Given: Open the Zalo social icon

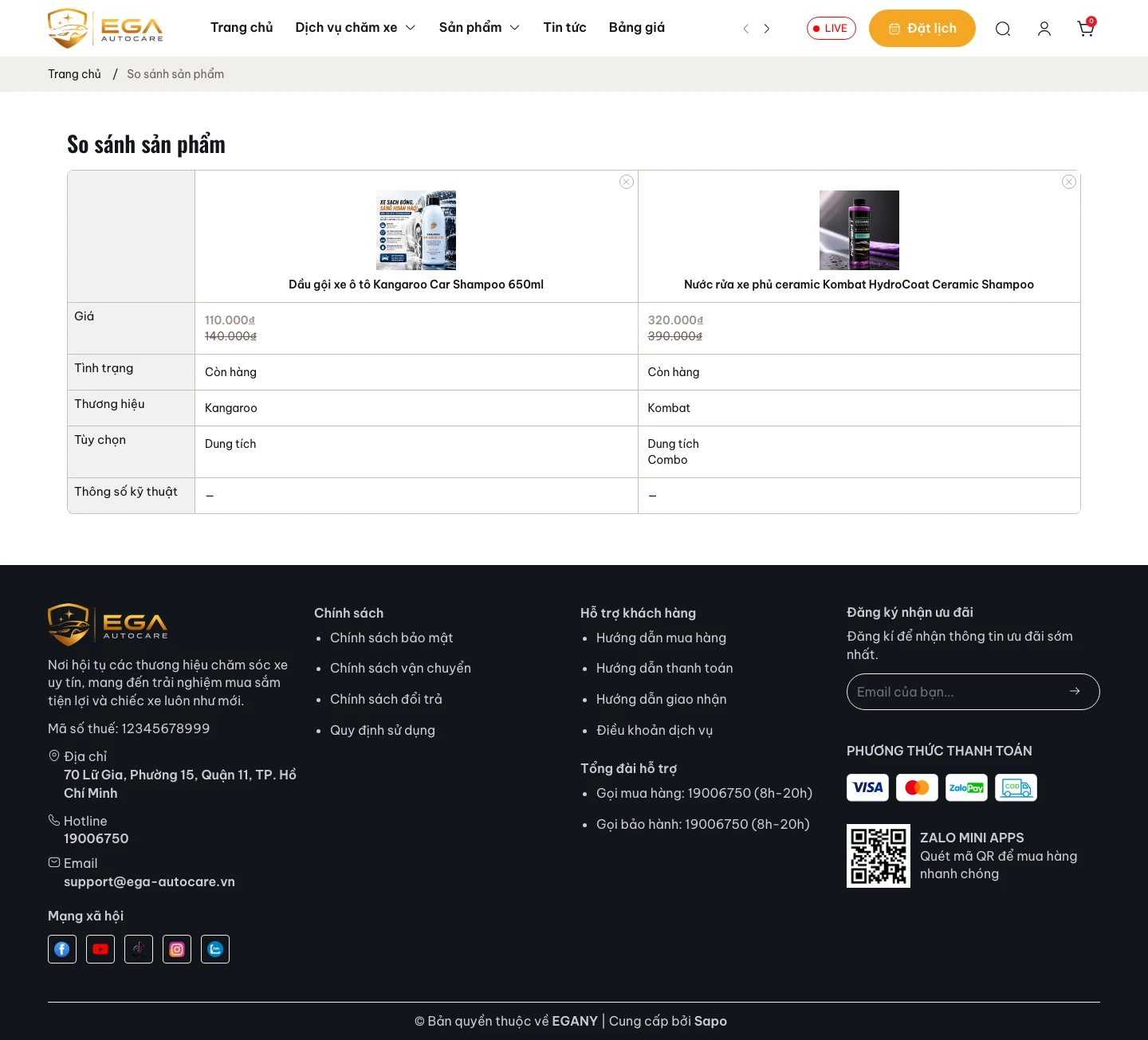Looking at the screenshot, I should (x=215, y=949).
